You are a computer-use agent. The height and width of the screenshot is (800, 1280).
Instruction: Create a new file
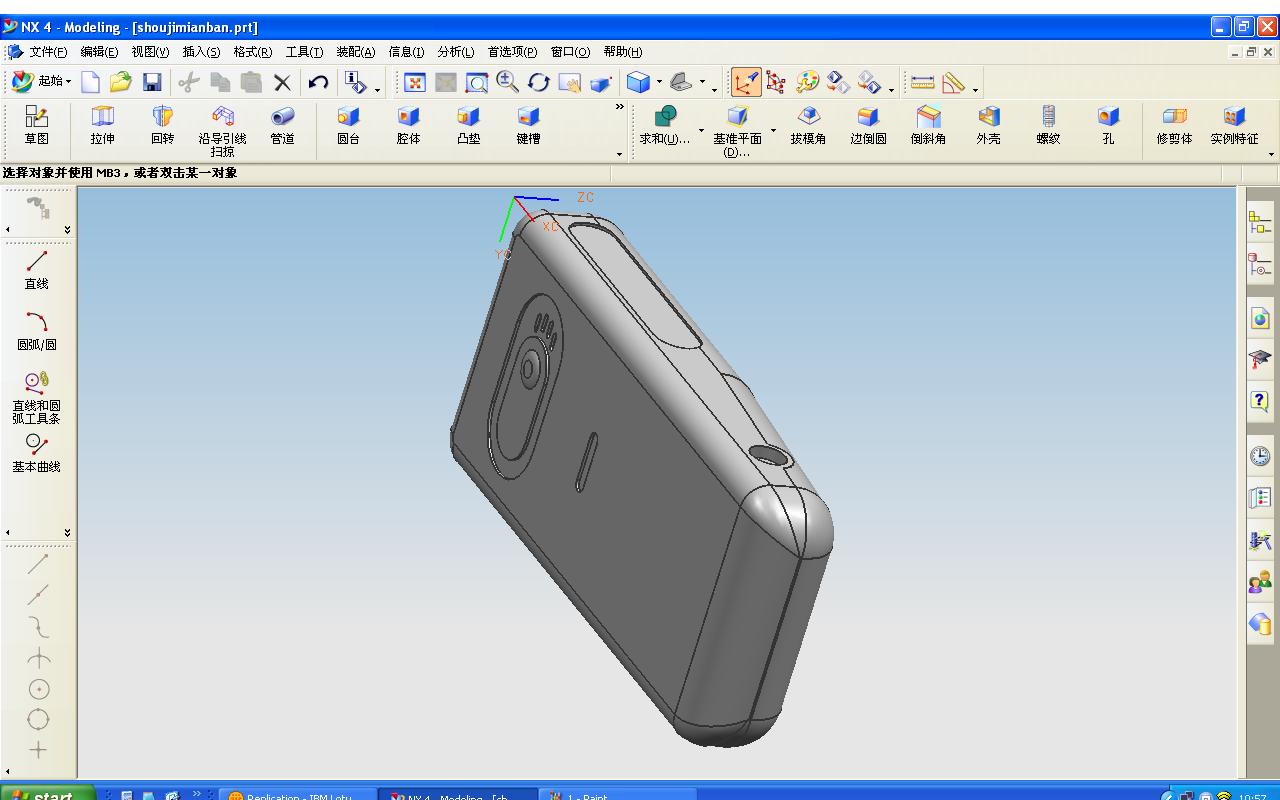90,83
